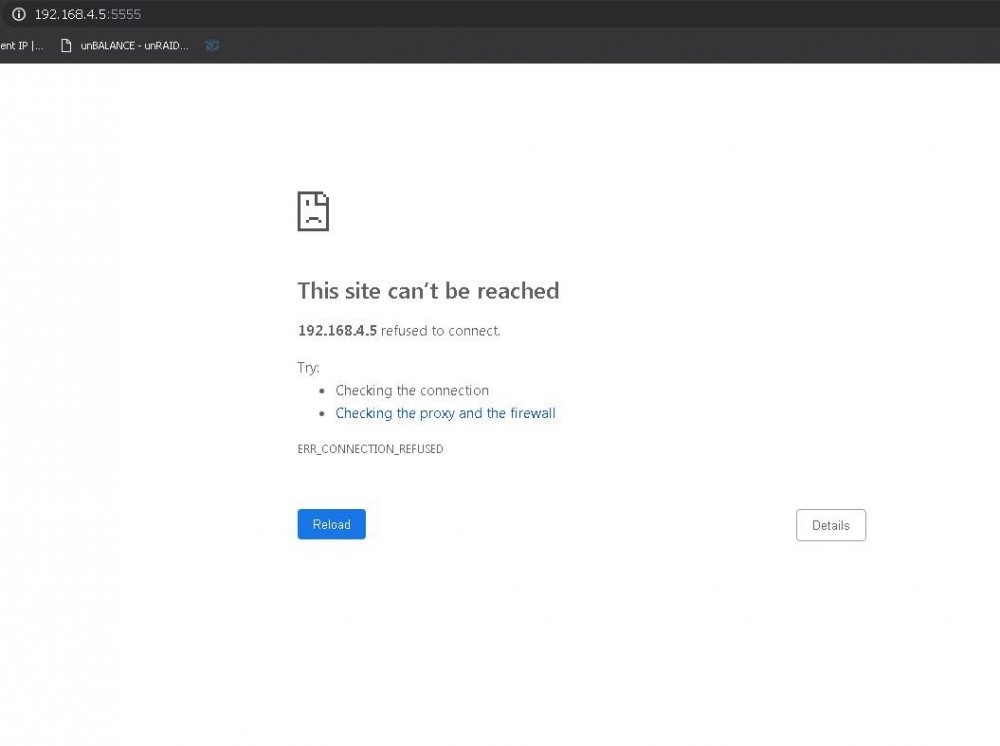Image resolution: width=1000 pixels, height=746 pixels.
Task: Click 'This site can't be reached' heading
Action: 428,291
